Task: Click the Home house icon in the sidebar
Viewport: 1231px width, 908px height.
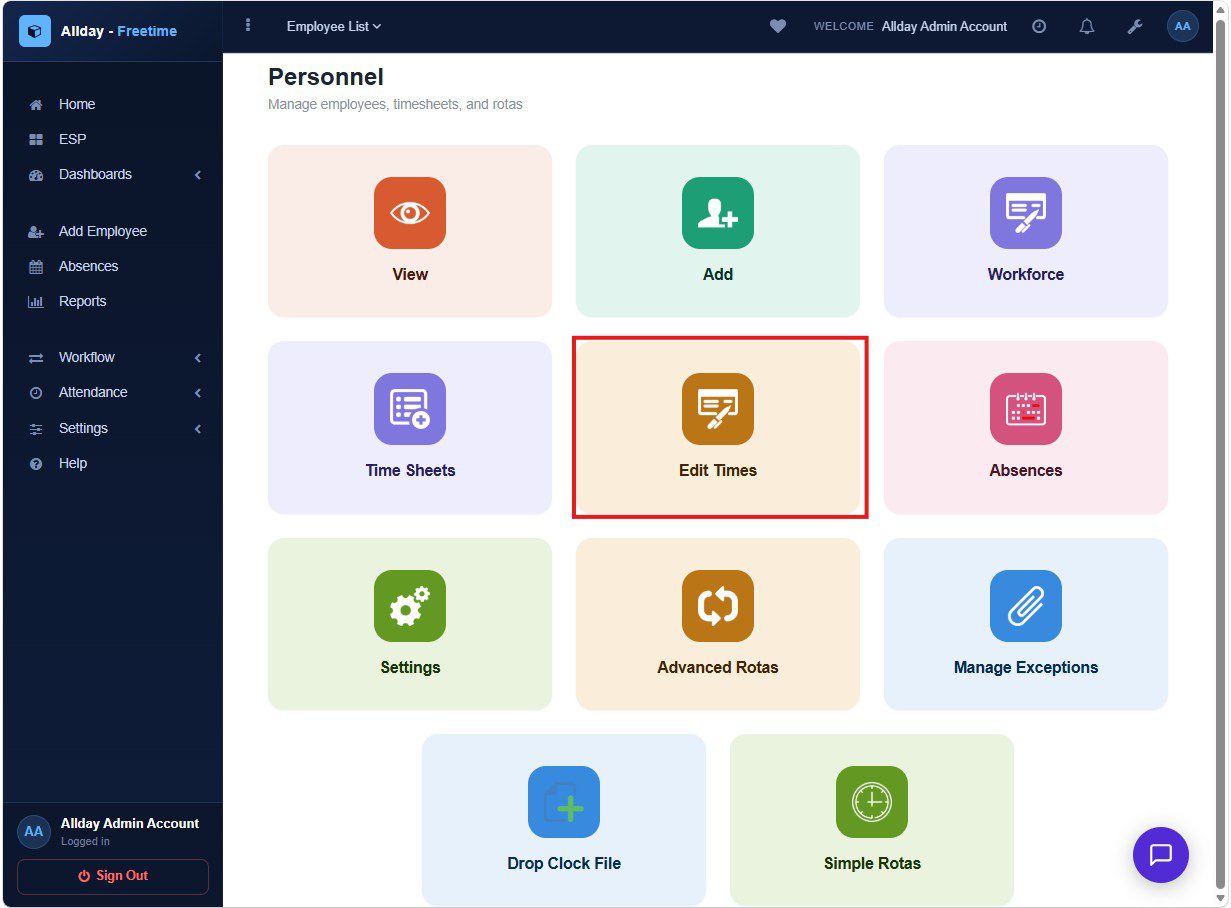Action: (36, 104)
